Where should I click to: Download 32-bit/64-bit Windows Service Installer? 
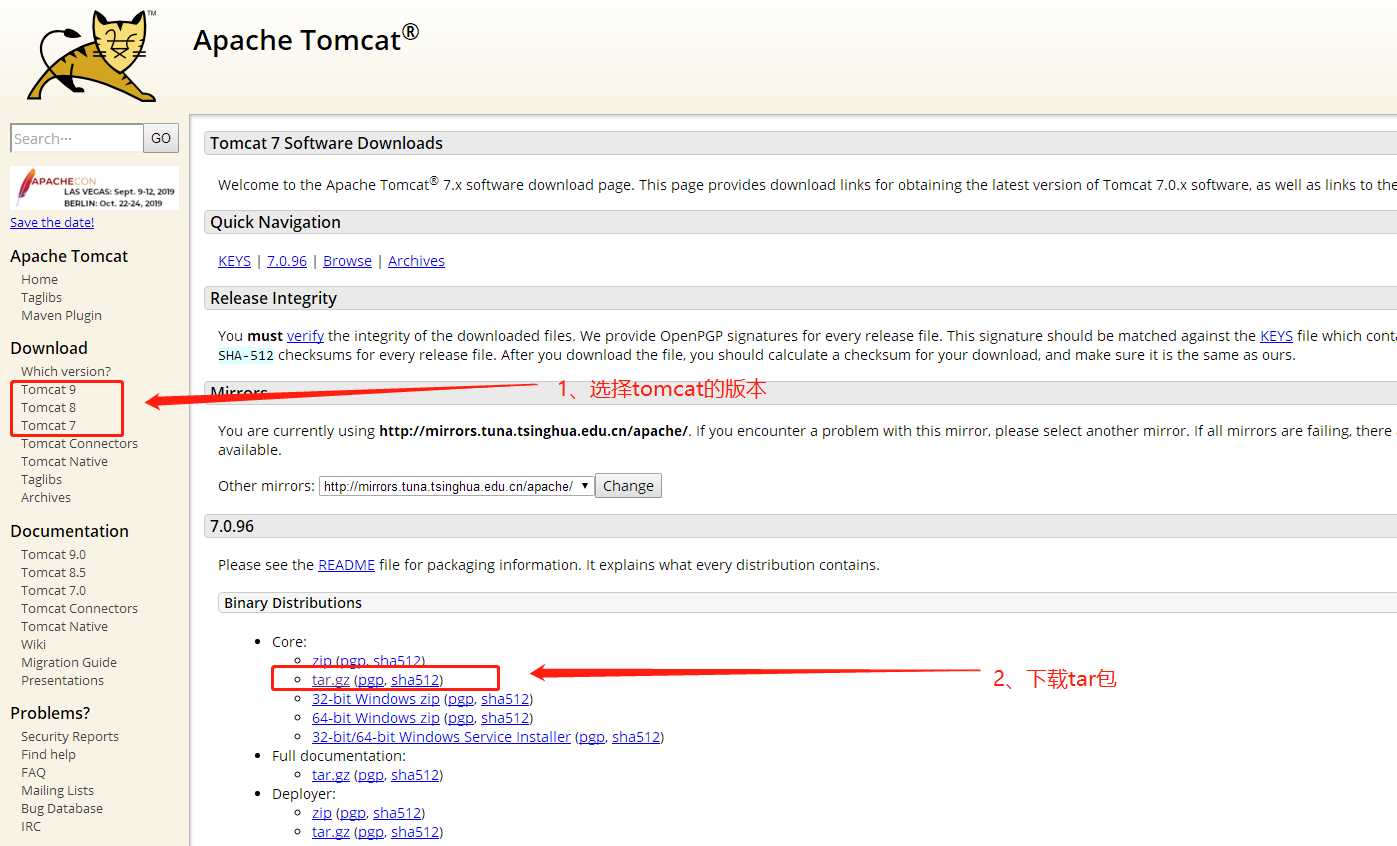tap(441, 737)
